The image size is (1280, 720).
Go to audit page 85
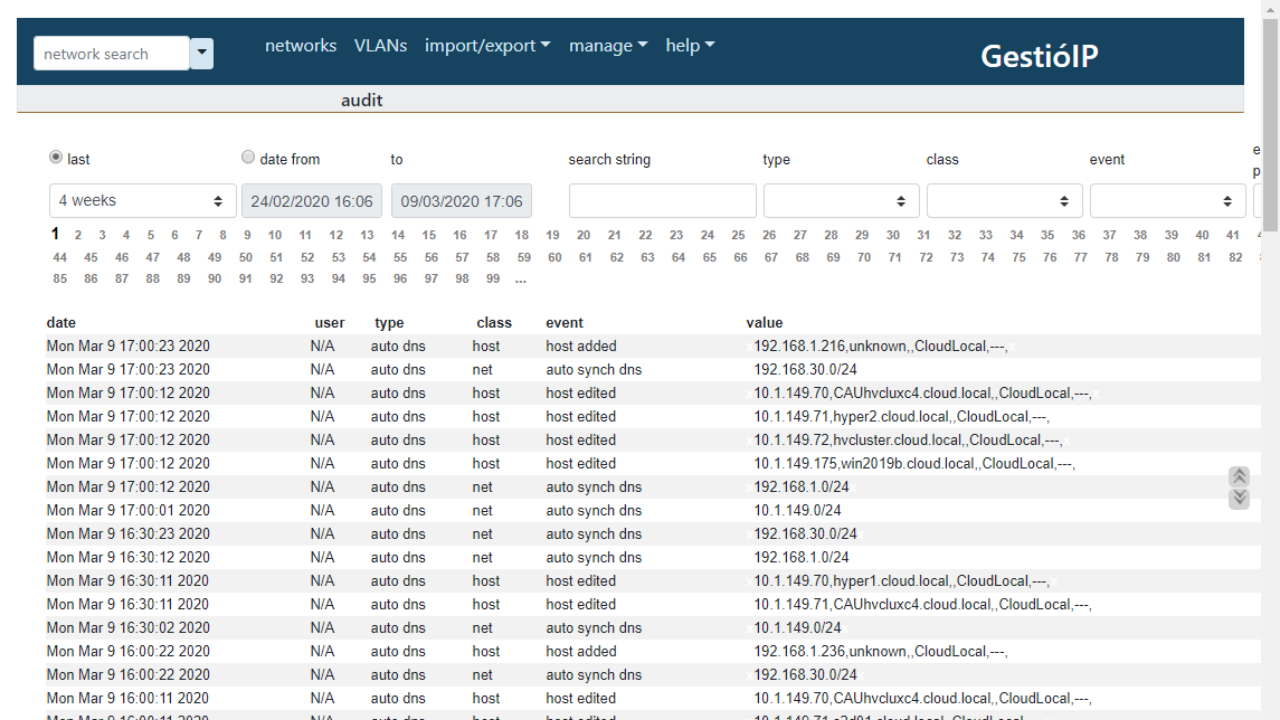[60, 279]
